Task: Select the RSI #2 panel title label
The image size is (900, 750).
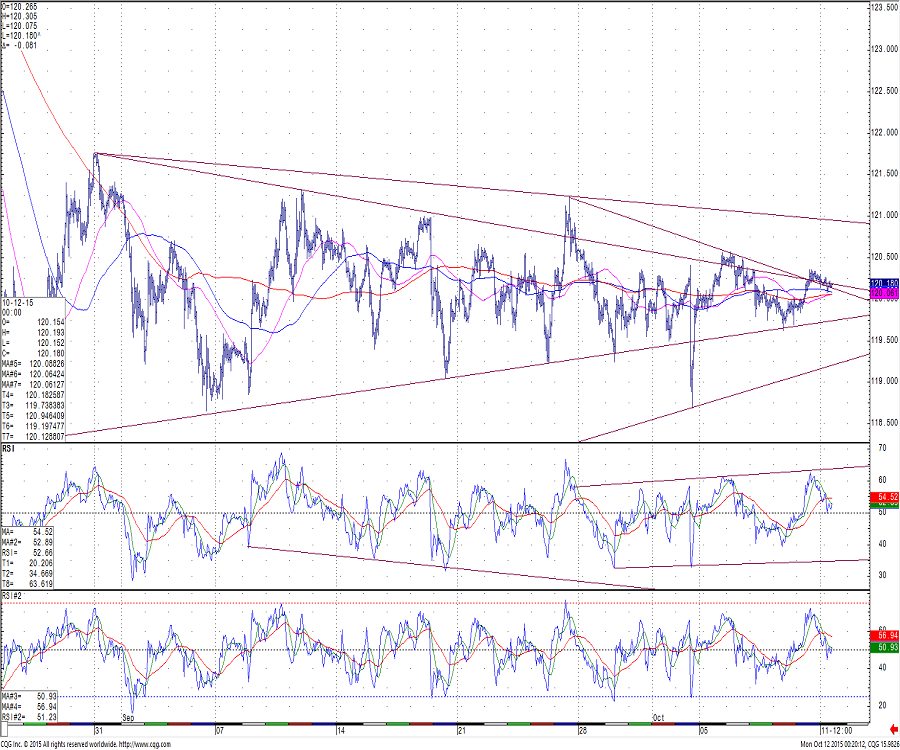Action: [12, 595]
